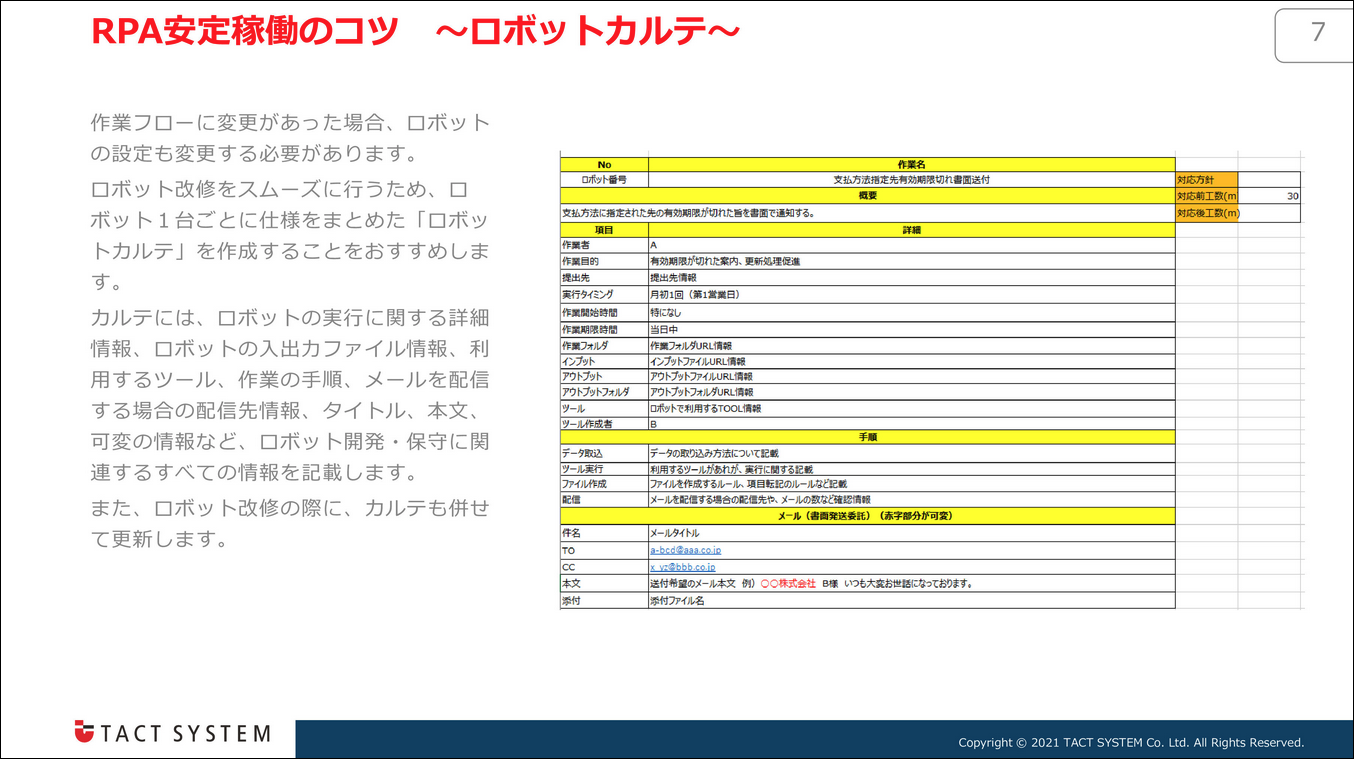Image resolution: width=1354 pixels, height=759 pixels.
Task: Select the yellow '作業名' header cell
Action: [912, 164]
